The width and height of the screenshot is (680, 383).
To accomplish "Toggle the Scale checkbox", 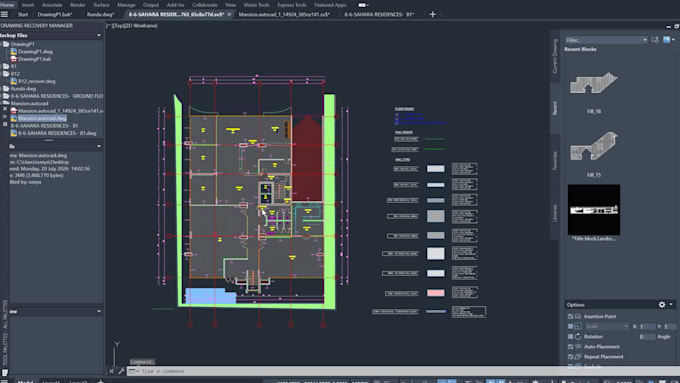I will coord(570,326).
